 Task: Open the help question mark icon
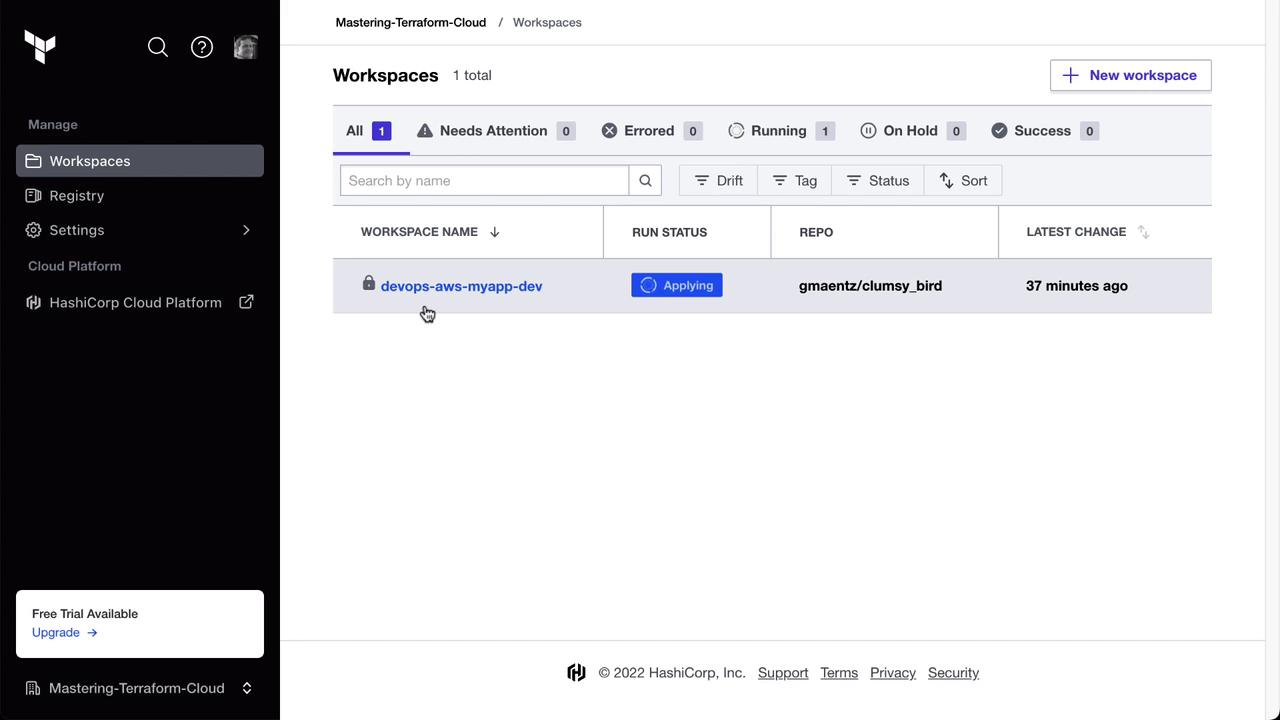[x=202, y=47]
